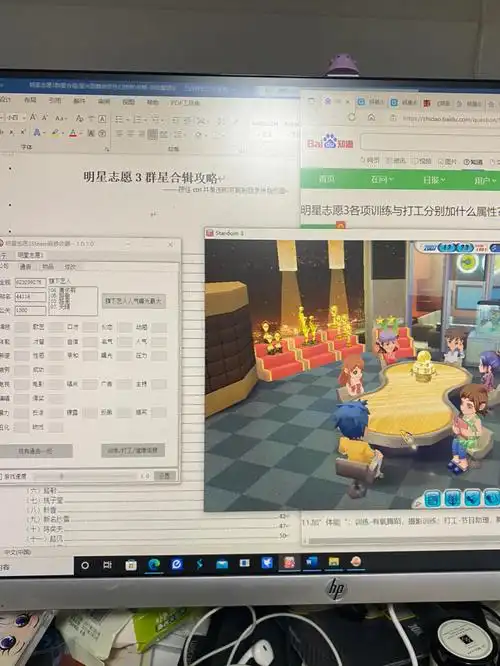
Task: Toggle the game speed checkbox in trainer
Action: tap(1, 476)
